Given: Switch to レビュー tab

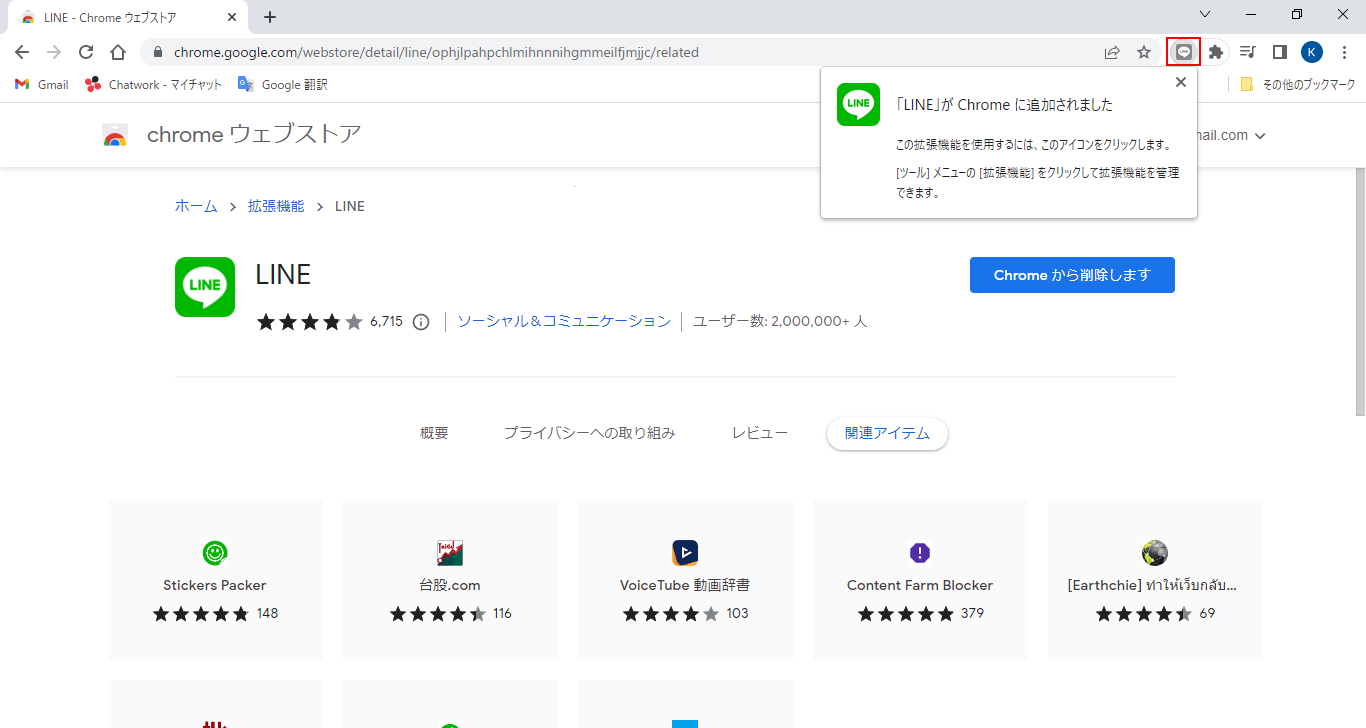Looking at the screenshot, I should 760,433.
